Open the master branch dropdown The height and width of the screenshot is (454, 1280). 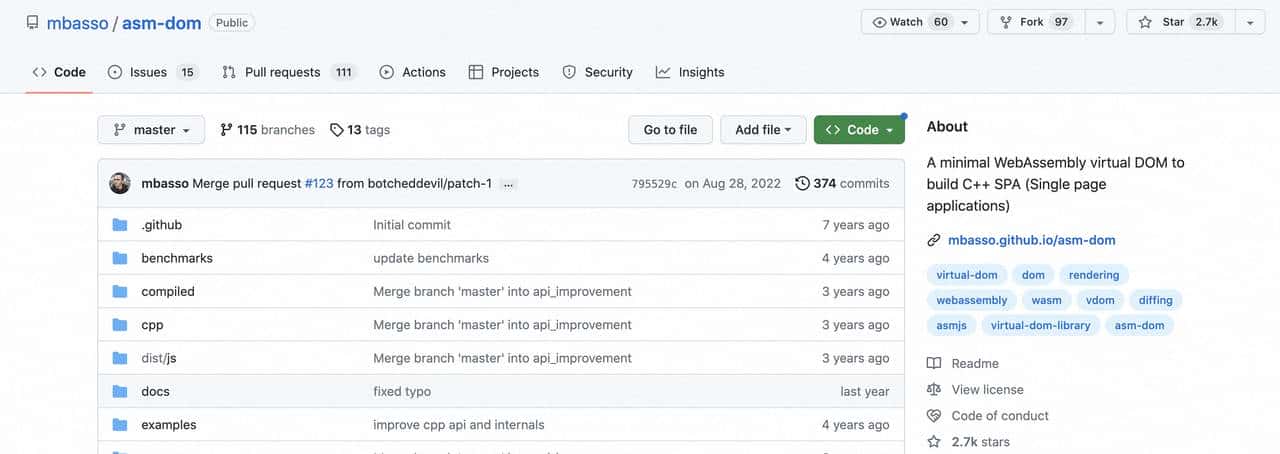point(151,130)
